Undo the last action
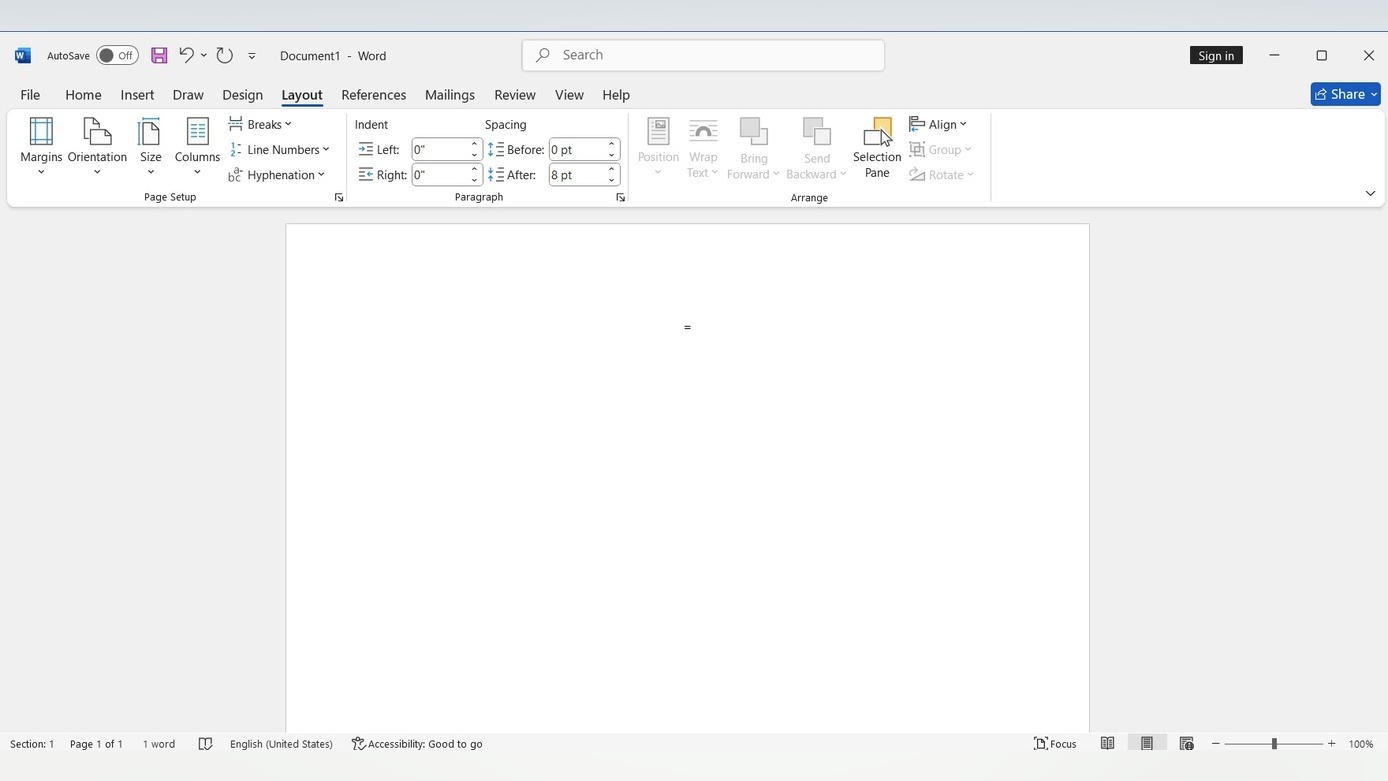This screenshot has width=1388, height=781. tap(186, 55)
